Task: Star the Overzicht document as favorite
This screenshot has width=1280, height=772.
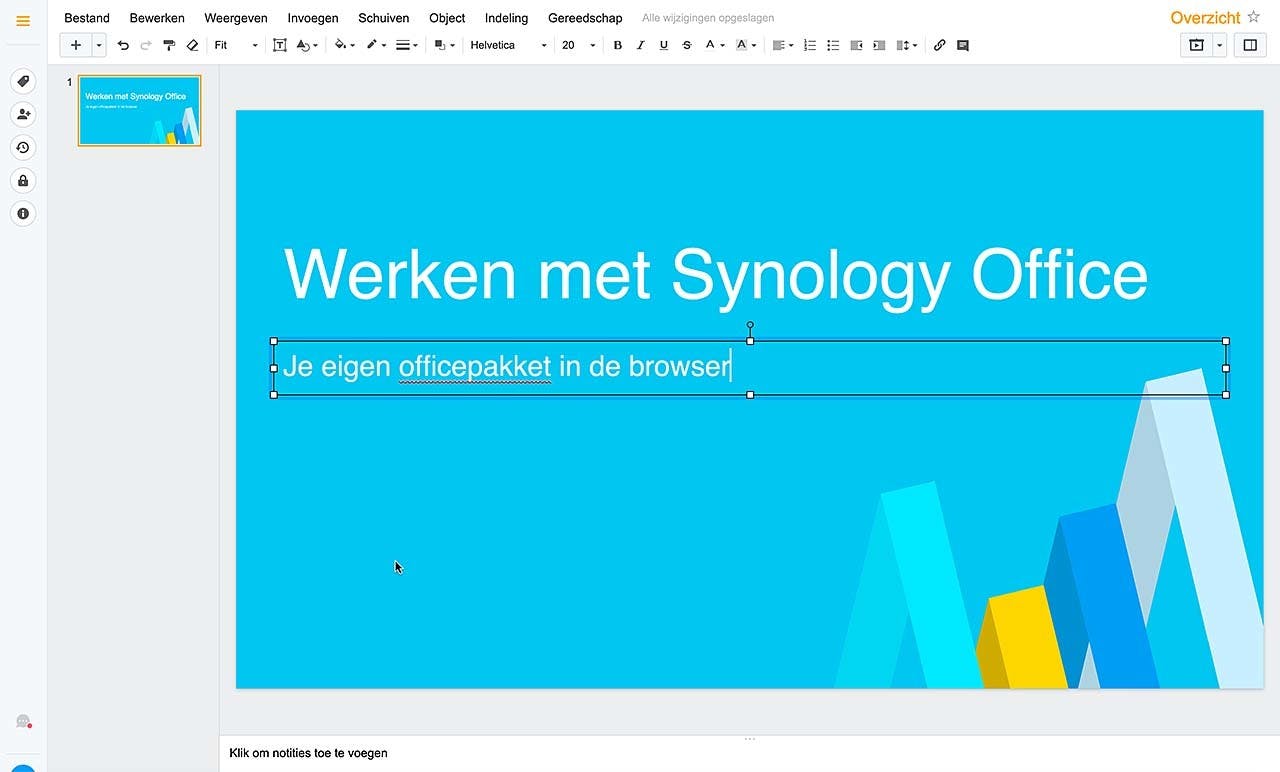Action: pyautogui.click(x=1253, y=17)
